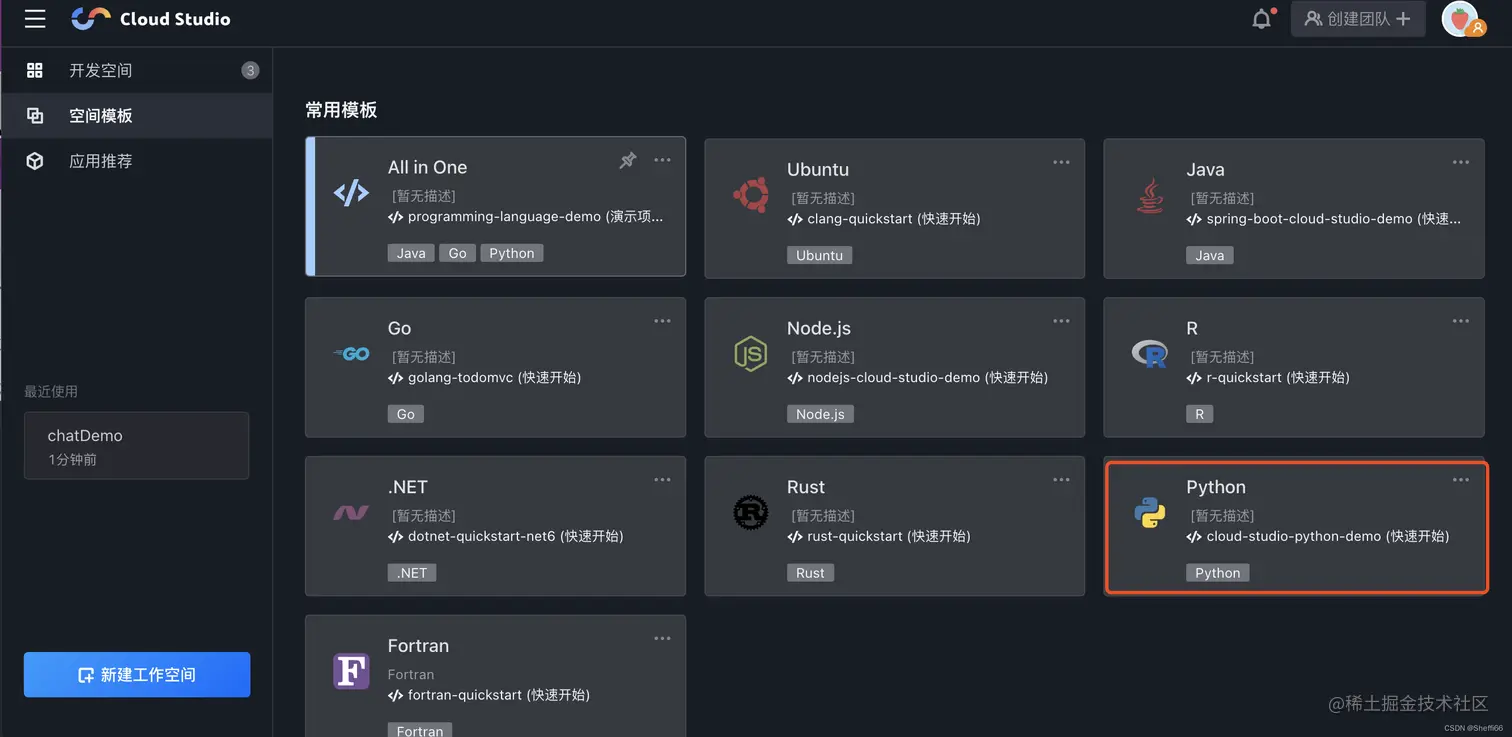
Task: Open the recent chatDemo workspace
Action: coord(136,446)
